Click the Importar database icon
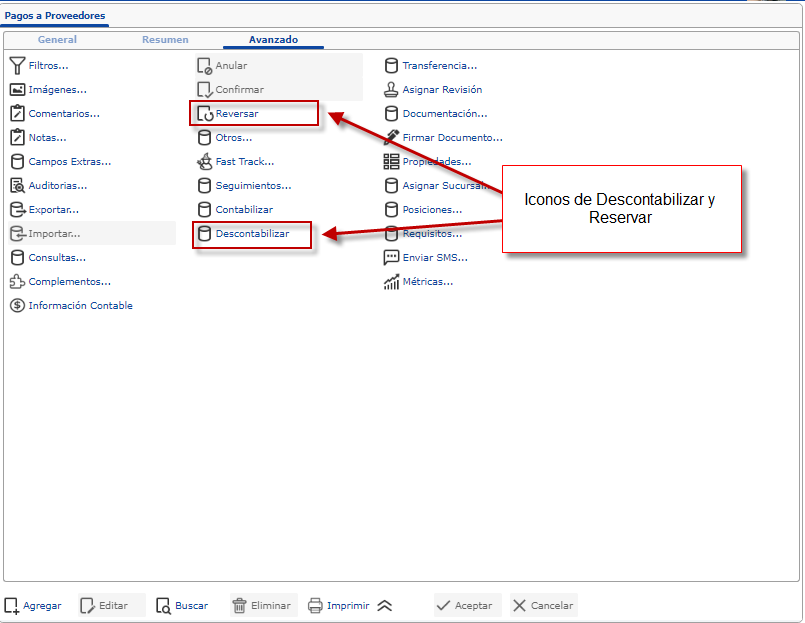The height and width of the screenshot is (623, 805). tap(17, 234)
